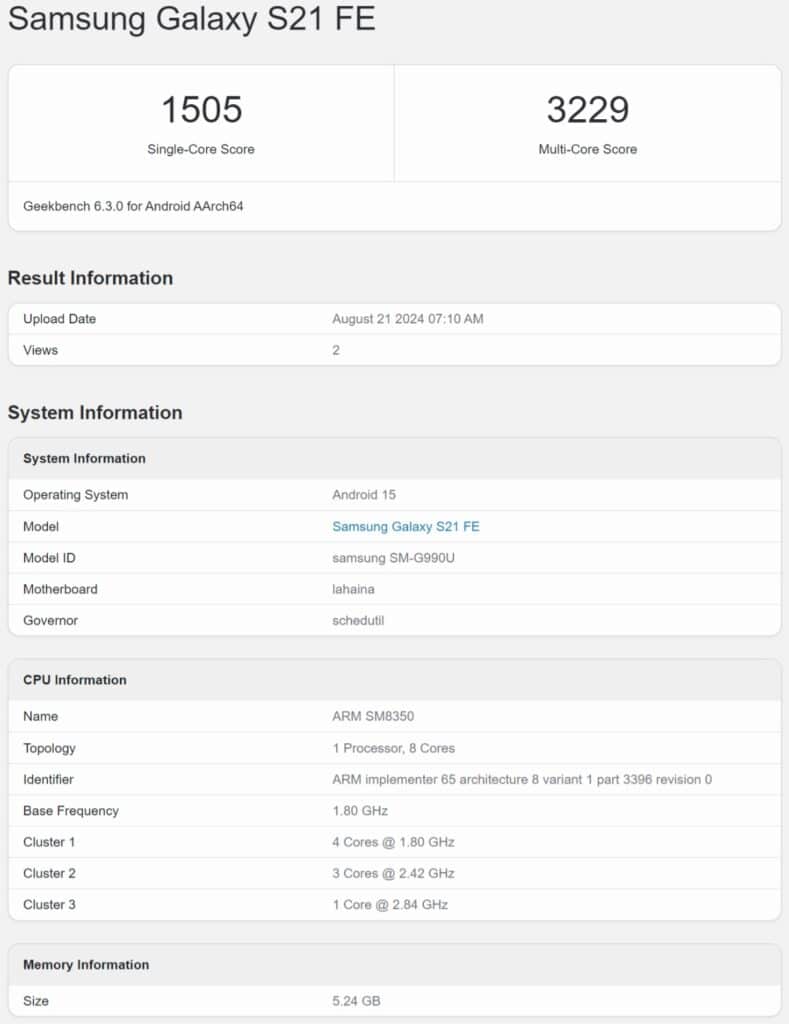
Task: Click the Model ID label
Action: pyautogui.click(x=49, y=558)
